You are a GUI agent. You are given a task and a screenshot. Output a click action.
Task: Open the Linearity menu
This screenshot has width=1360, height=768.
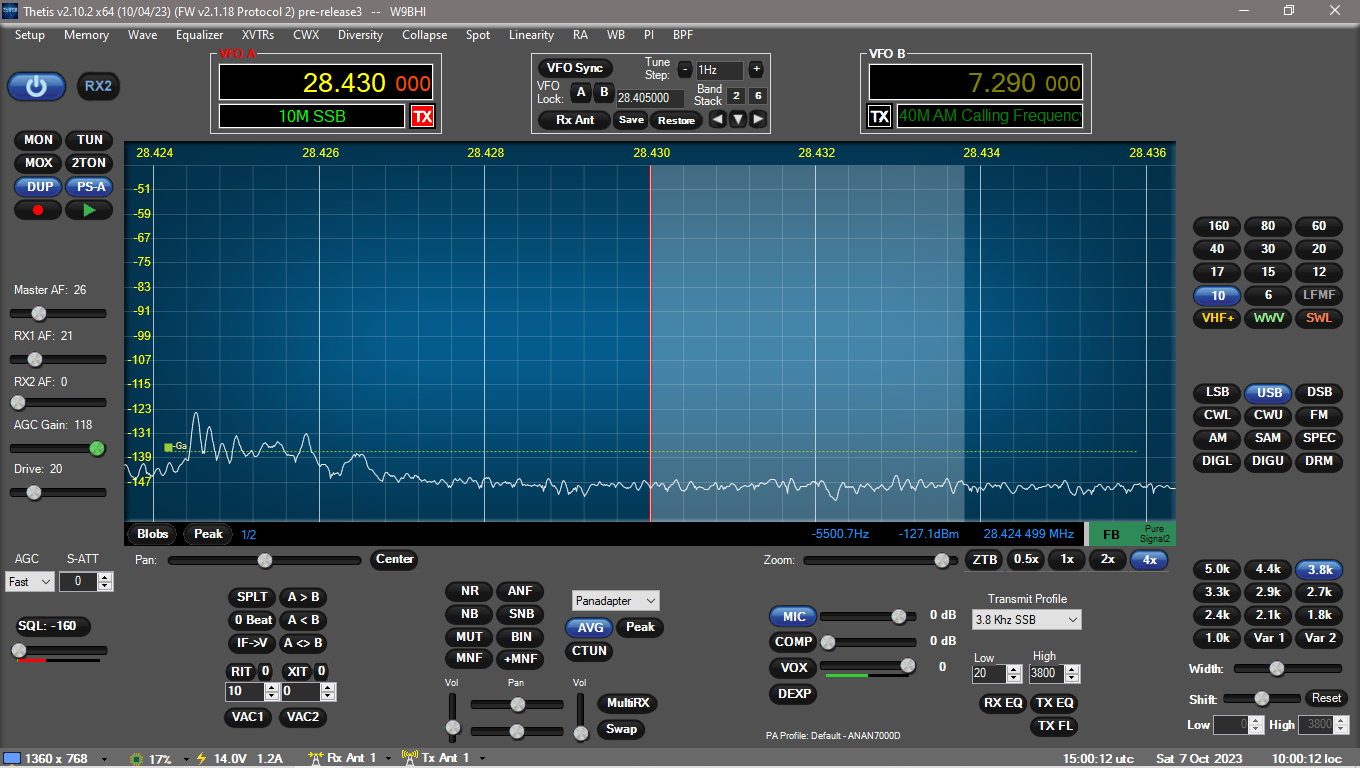pos(531,35)
